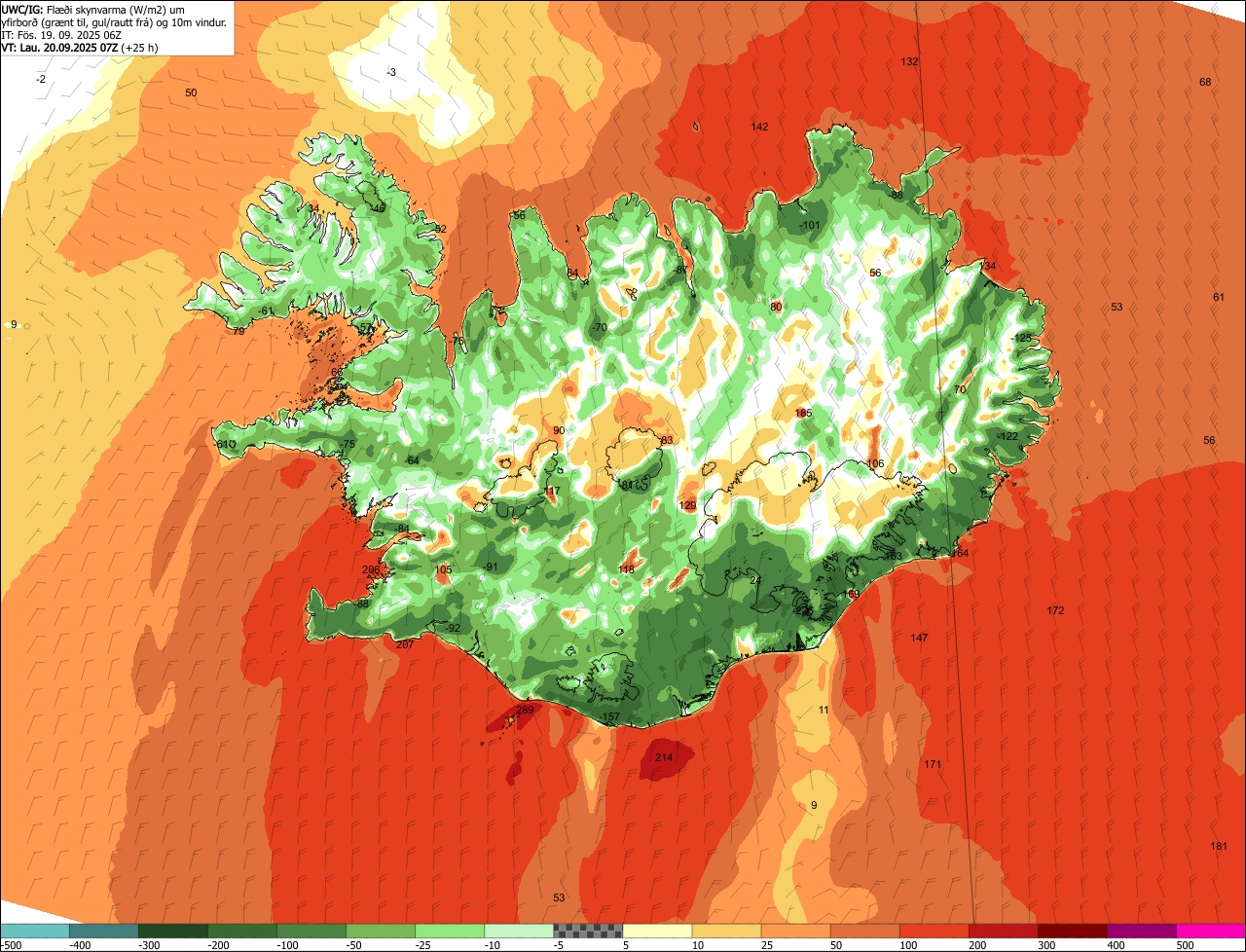1246x952 pixels.
Task: Click the '-2' value on the map
Action: [x=41, y=79]
